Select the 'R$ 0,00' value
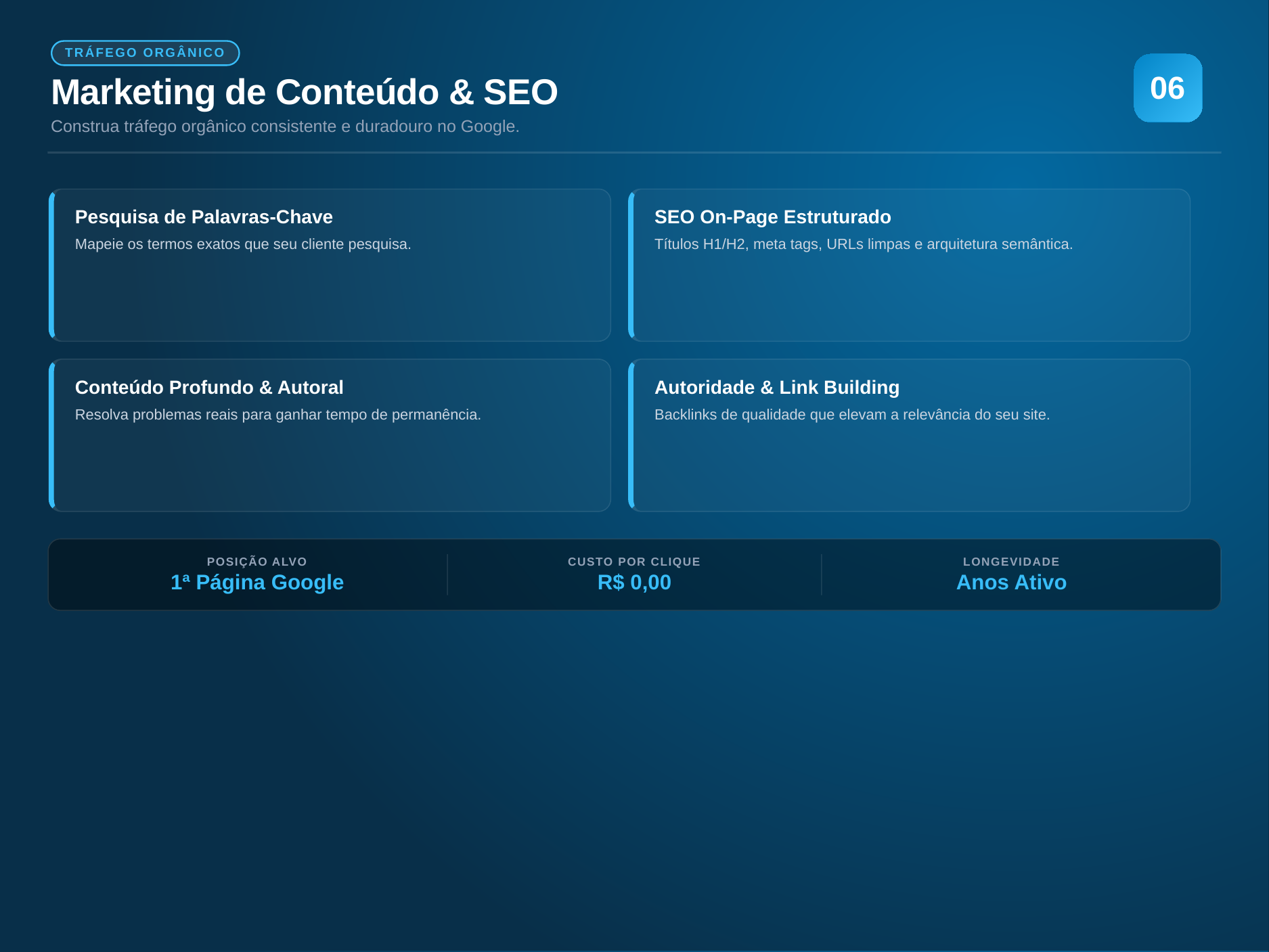The height and width of the screenshot is (952, 1269). [x=634, y=583]
